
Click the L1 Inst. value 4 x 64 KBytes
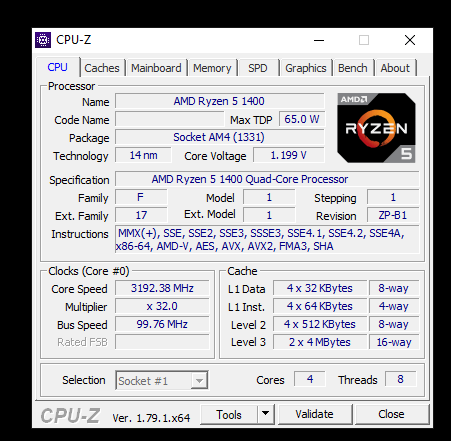tap(320, 306)
